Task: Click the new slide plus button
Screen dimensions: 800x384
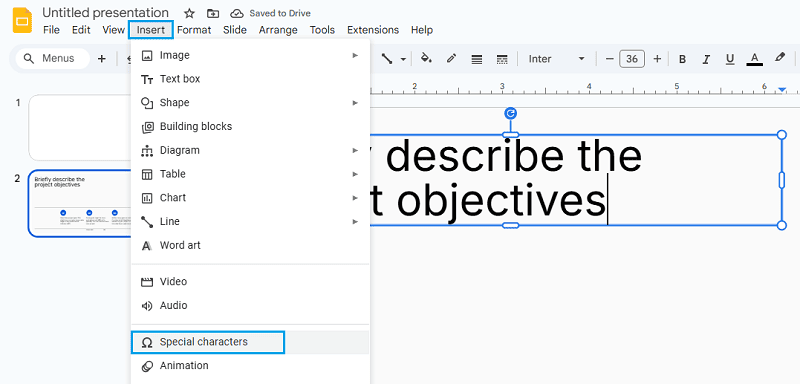Action: tap(102, 59)
